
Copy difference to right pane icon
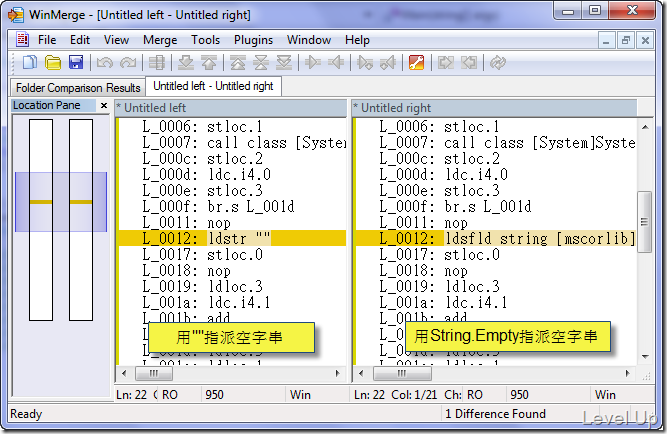pyautogui.click(x=313, y=63)
